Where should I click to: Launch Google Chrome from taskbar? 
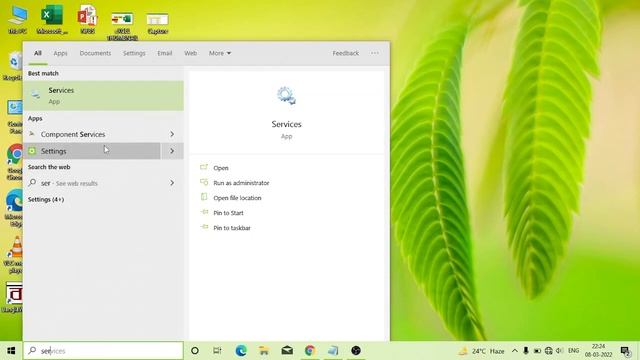[310, 351]
